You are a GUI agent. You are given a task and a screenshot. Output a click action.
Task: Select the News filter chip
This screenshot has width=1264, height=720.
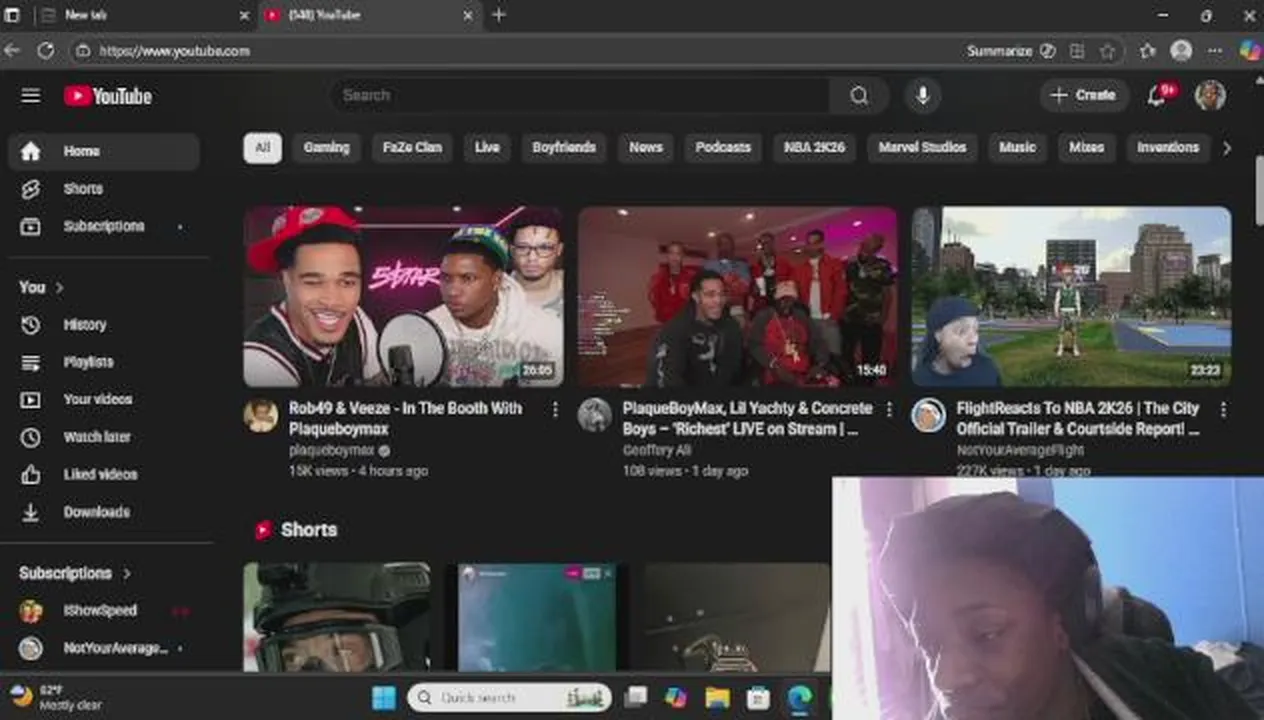646,148
